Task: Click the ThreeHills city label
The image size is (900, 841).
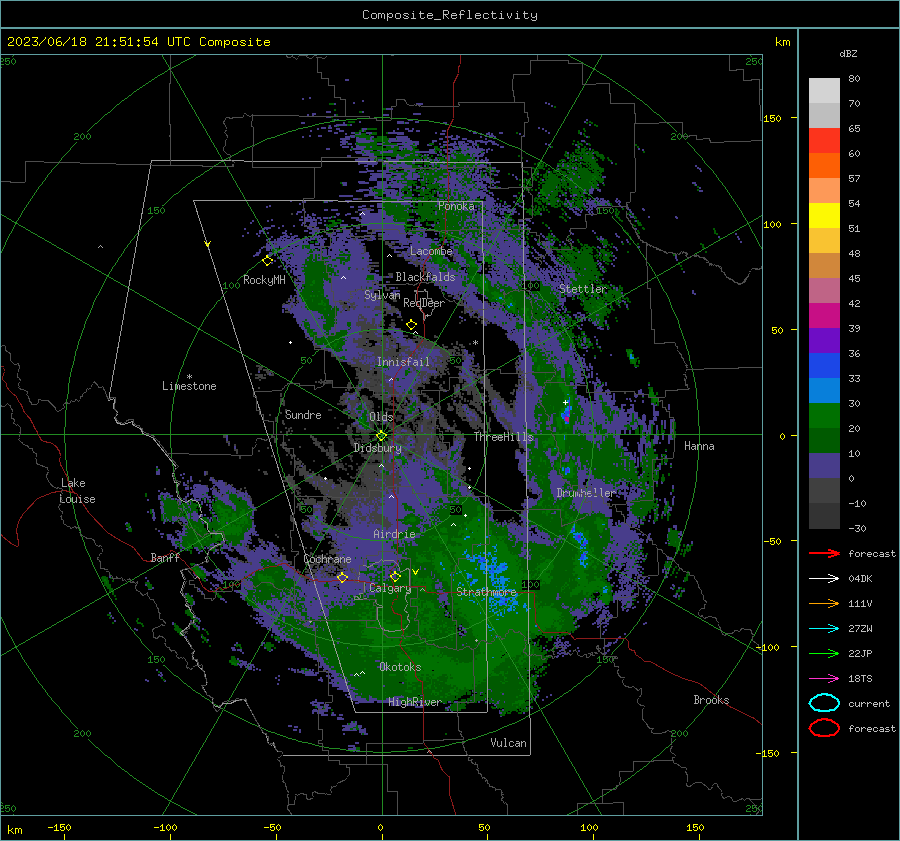Action: [x=503, y=437]
